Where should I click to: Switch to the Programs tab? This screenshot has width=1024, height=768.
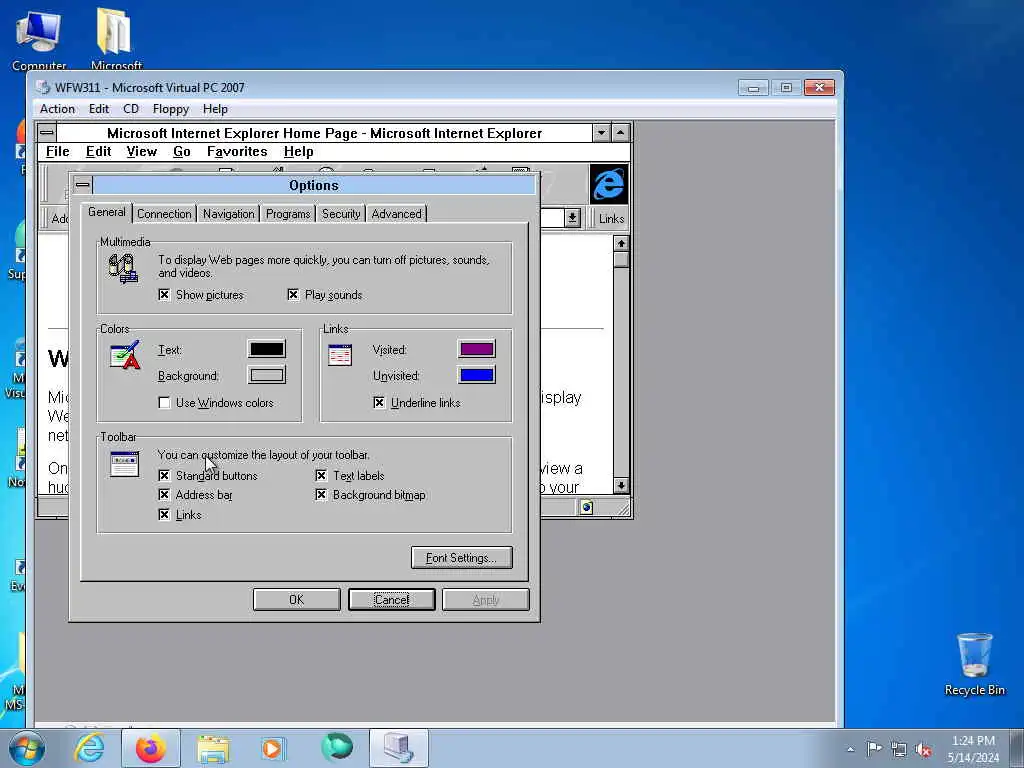click(287, 214)
